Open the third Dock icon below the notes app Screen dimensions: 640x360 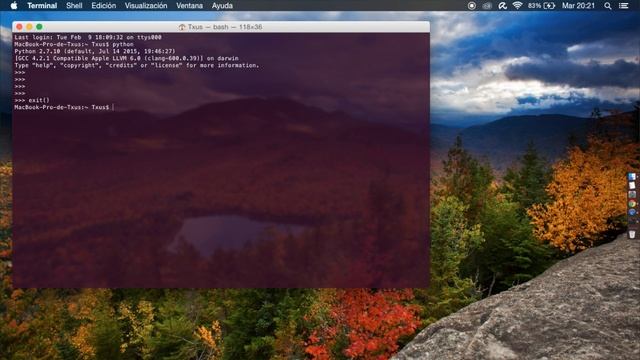(x=632, y=195)
